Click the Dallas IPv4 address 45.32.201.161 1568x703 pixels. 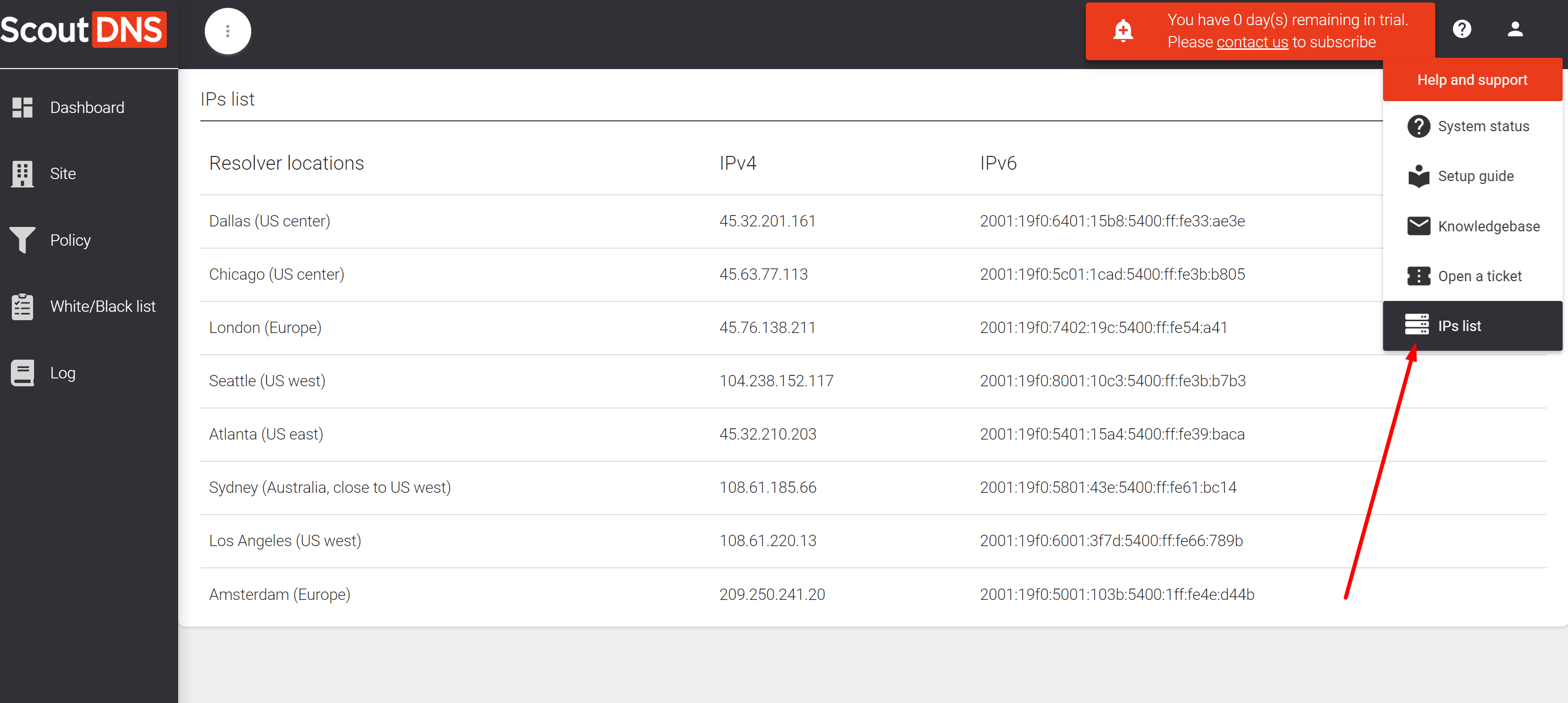[767, 221]
